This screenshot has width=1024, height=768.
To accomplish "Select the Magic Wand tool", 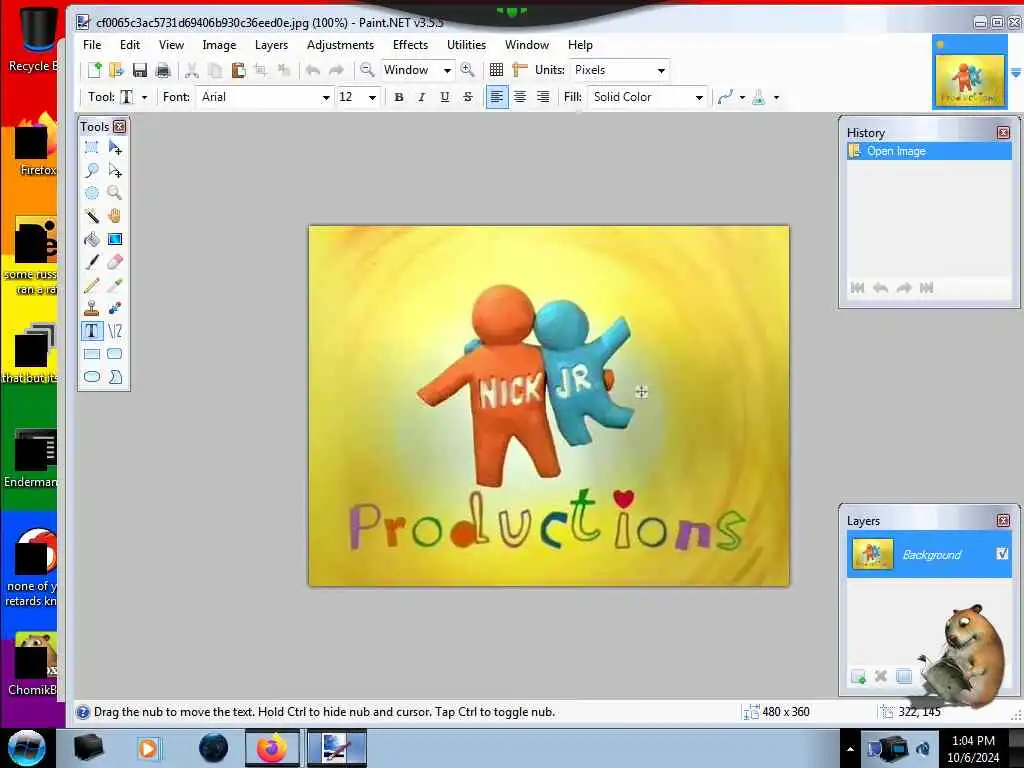I will point(92,216).
